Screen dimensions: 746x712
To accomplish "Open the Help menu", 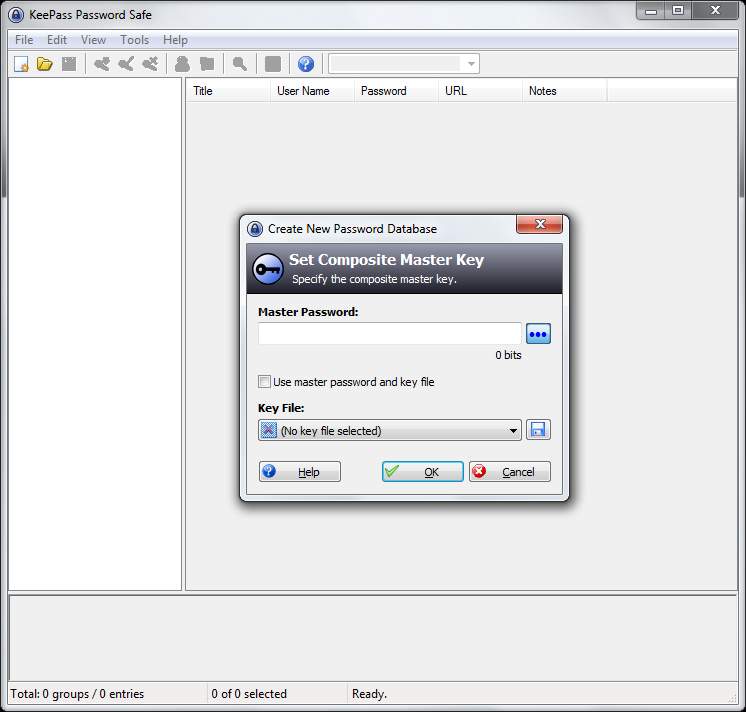I will tap(175, 40).
